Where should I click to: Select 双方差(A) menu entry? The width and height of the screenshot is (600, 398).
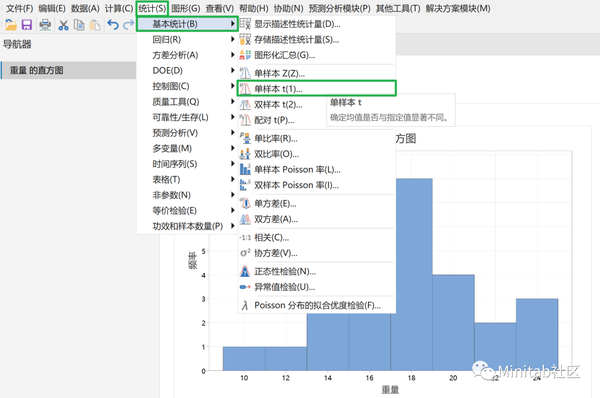point(317,219)
